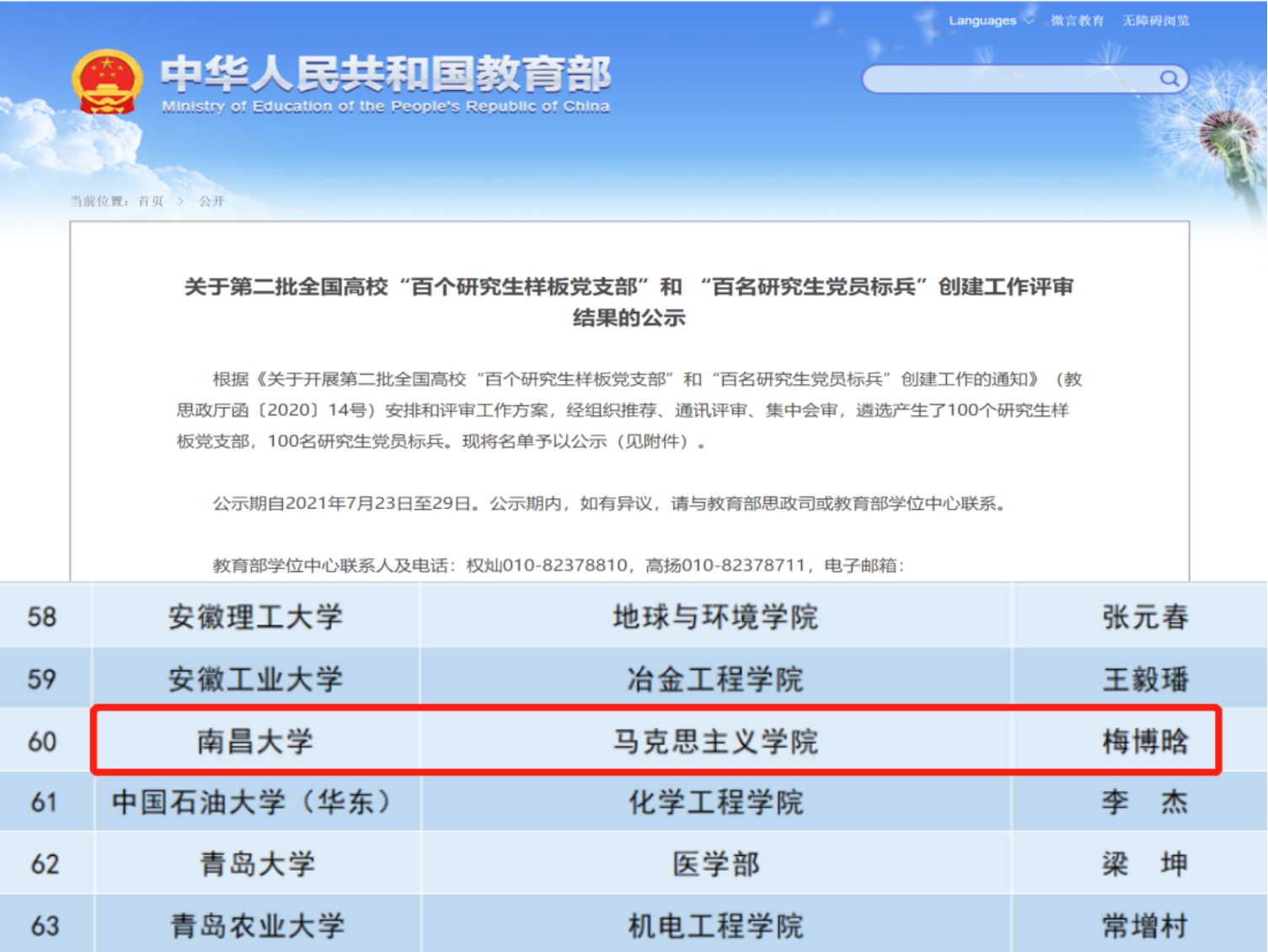Click the Ministry of Education English subtitle

[386, 106]
